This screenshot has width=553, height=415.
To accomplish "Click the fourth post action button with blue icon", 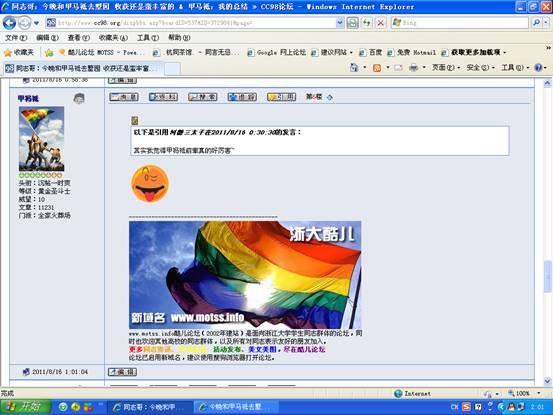I will click(242, 97).
